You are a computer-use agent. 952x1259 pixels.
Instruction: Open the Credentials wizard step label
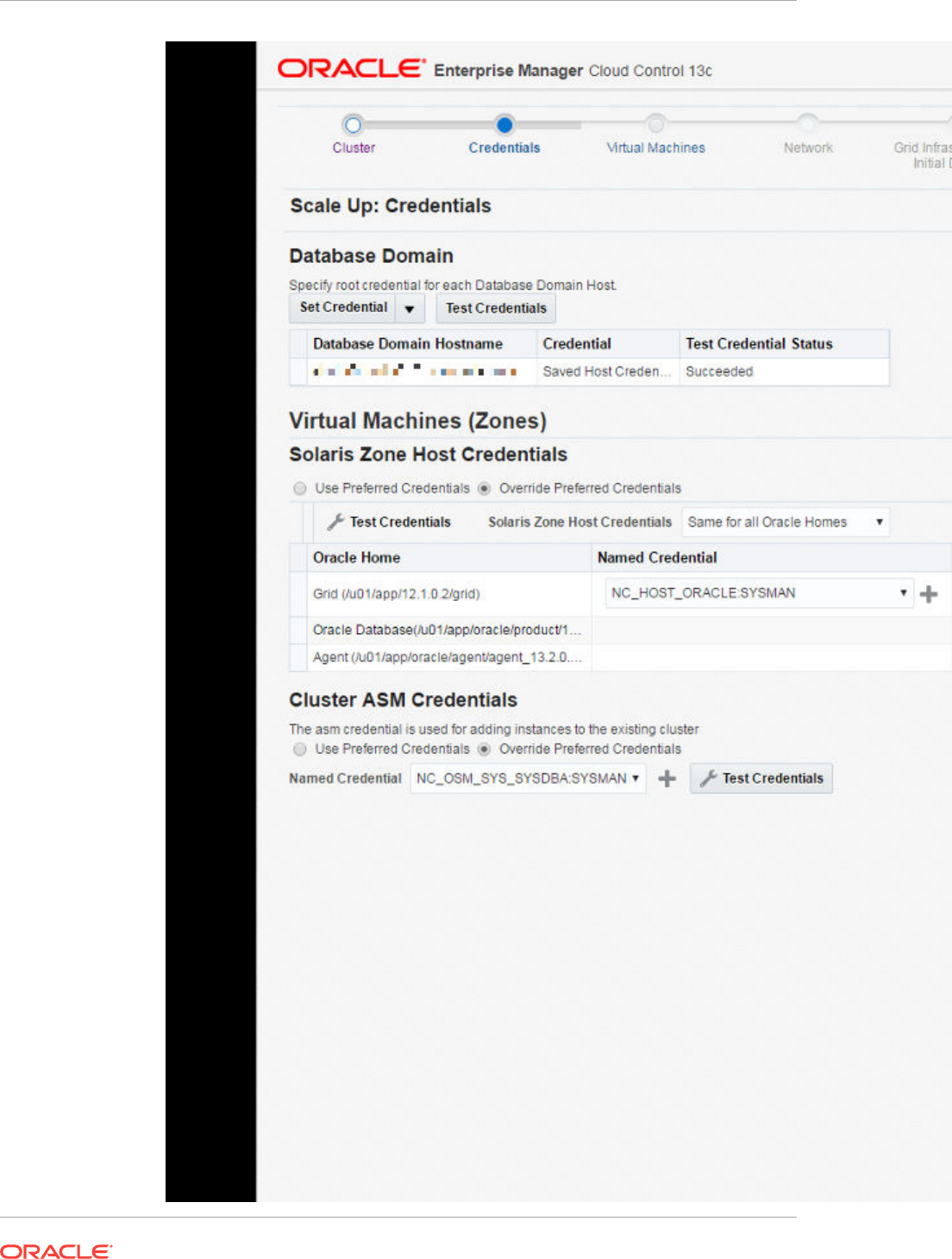coord(504,147)
